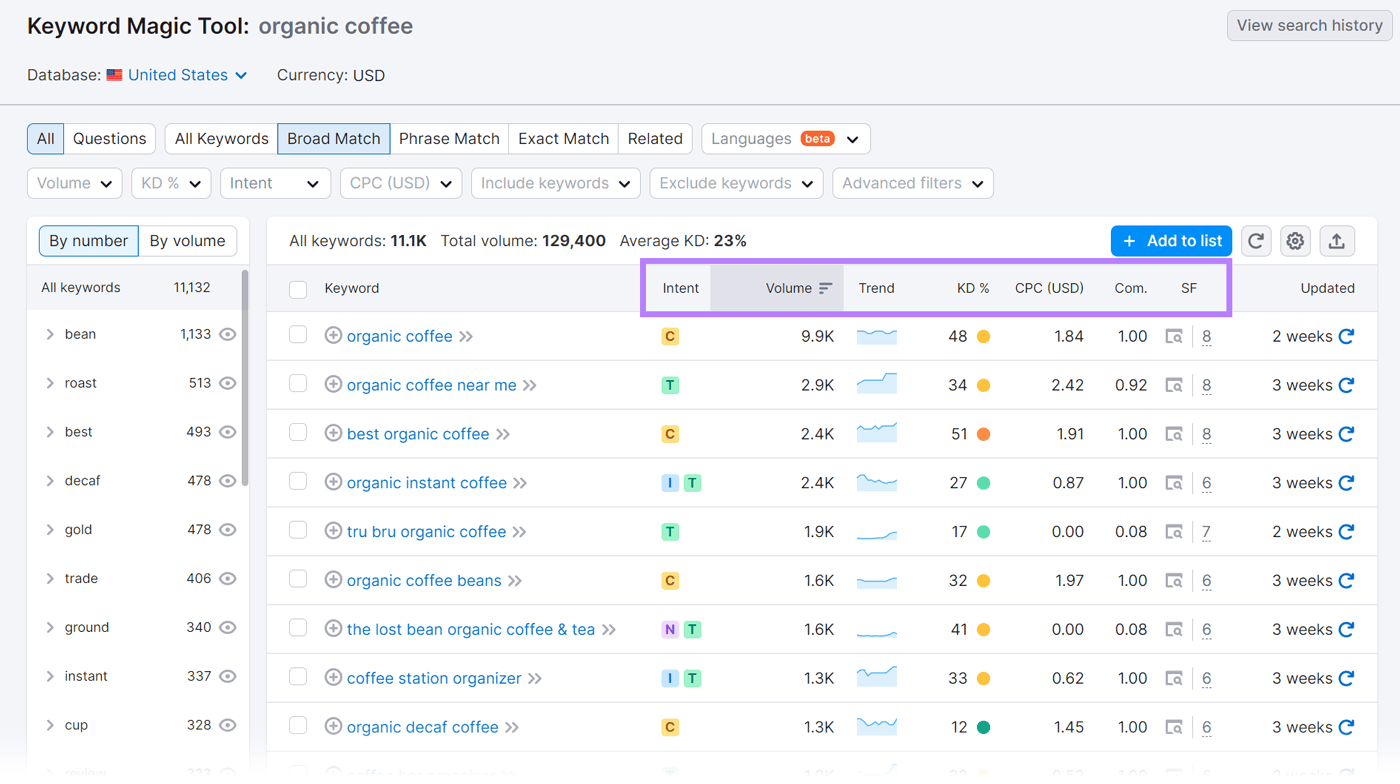Switch to Exact Match matching
1400x784 pixels.
563,139
